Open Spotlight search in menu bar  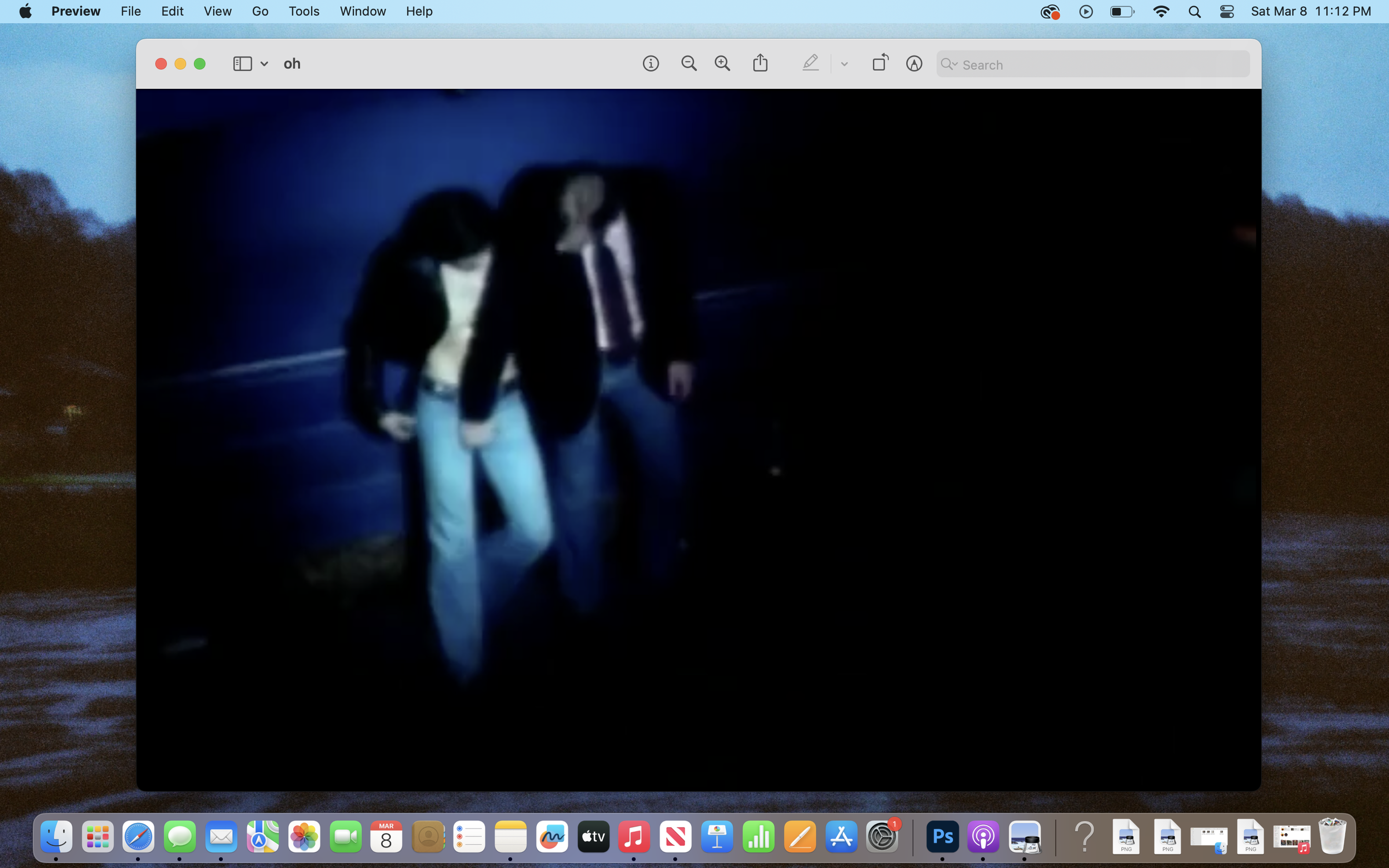(1195, 12)
